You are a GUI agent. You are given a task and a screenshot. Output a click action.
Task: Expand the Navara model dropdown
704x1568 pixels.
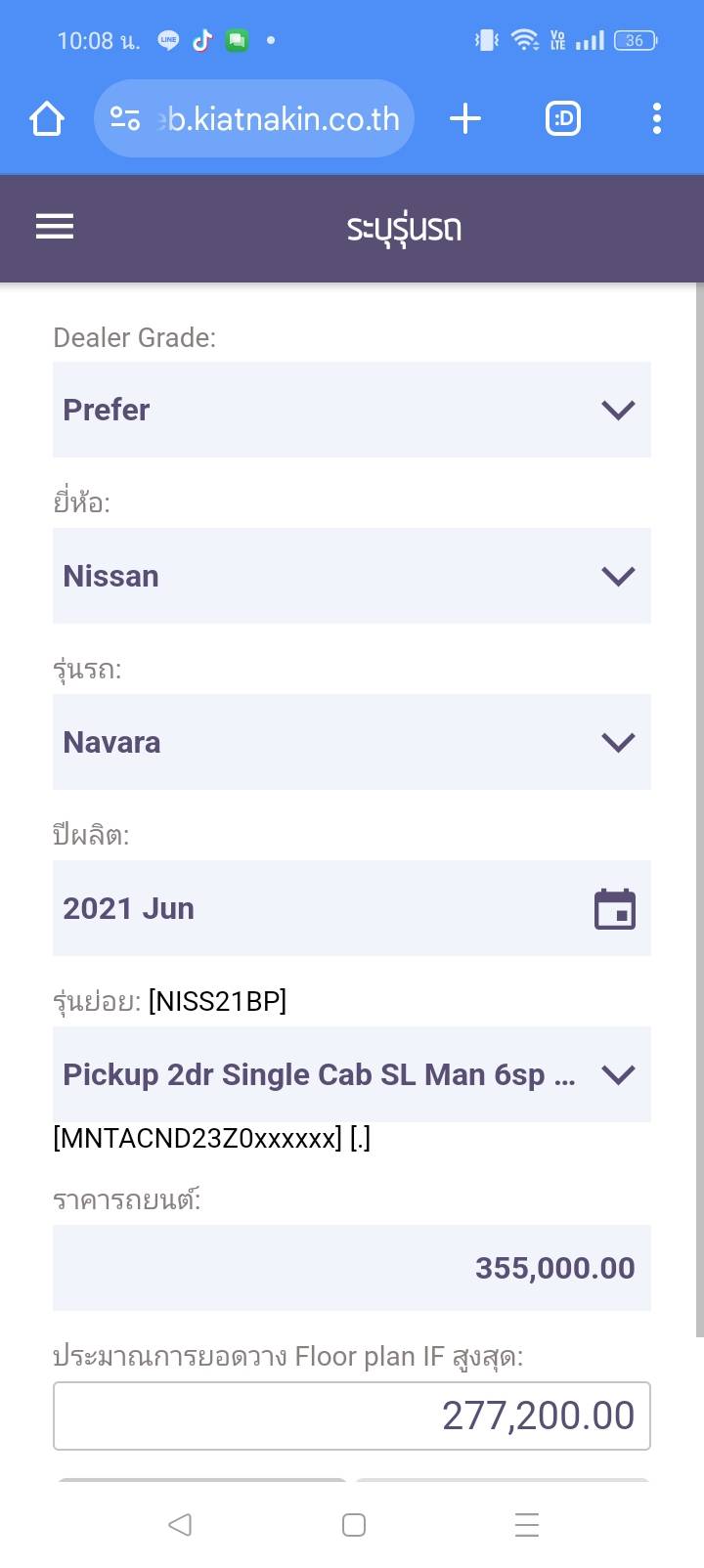pos(351,742)
